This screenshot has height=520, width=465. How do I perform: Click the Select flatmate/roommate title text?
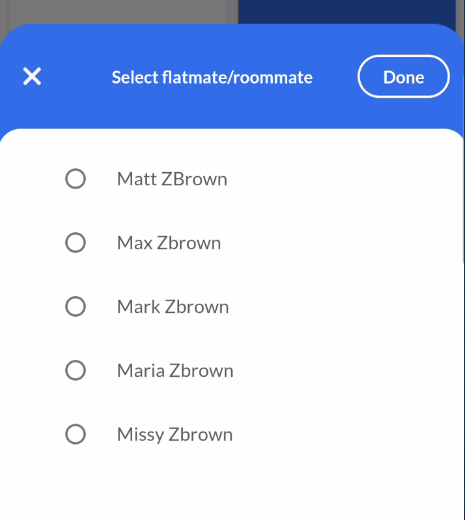pos(212,77)
